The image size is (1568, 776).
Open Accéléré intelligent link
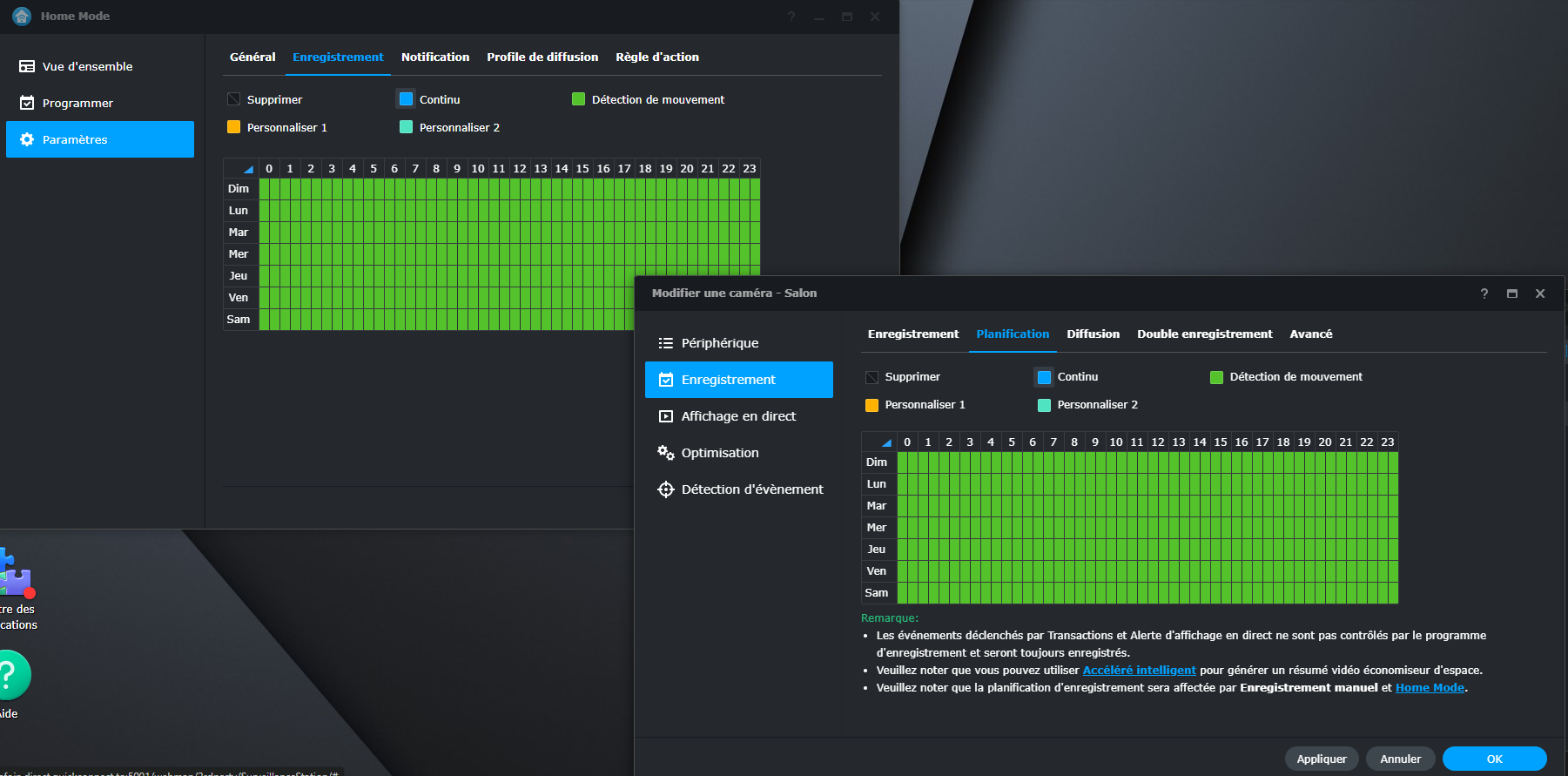click(x=1139, y=670)
